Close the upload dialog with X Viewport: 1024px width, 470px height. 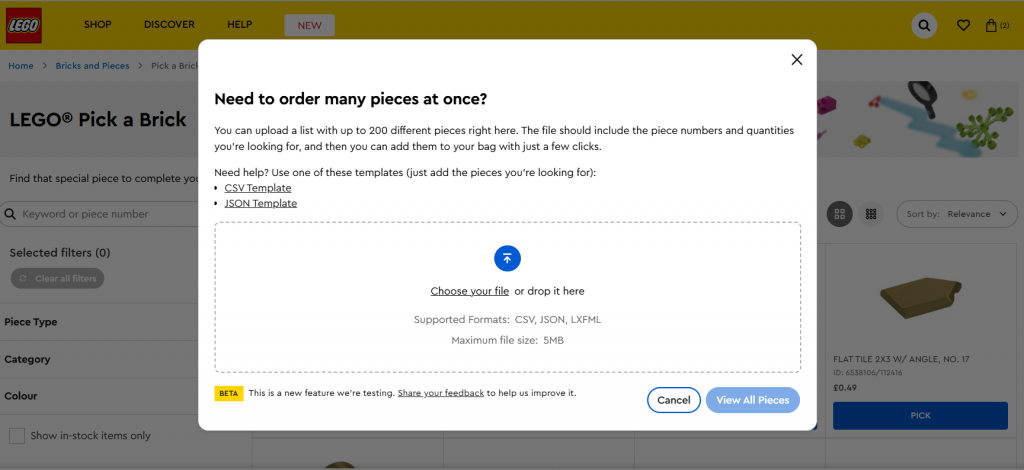(x=797, y=60)
